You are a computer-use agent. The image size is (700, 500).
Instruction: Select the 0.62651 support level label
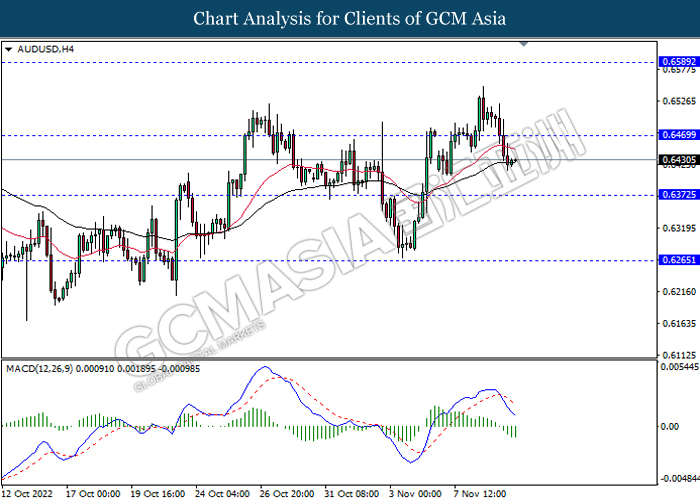coord(679,260)
